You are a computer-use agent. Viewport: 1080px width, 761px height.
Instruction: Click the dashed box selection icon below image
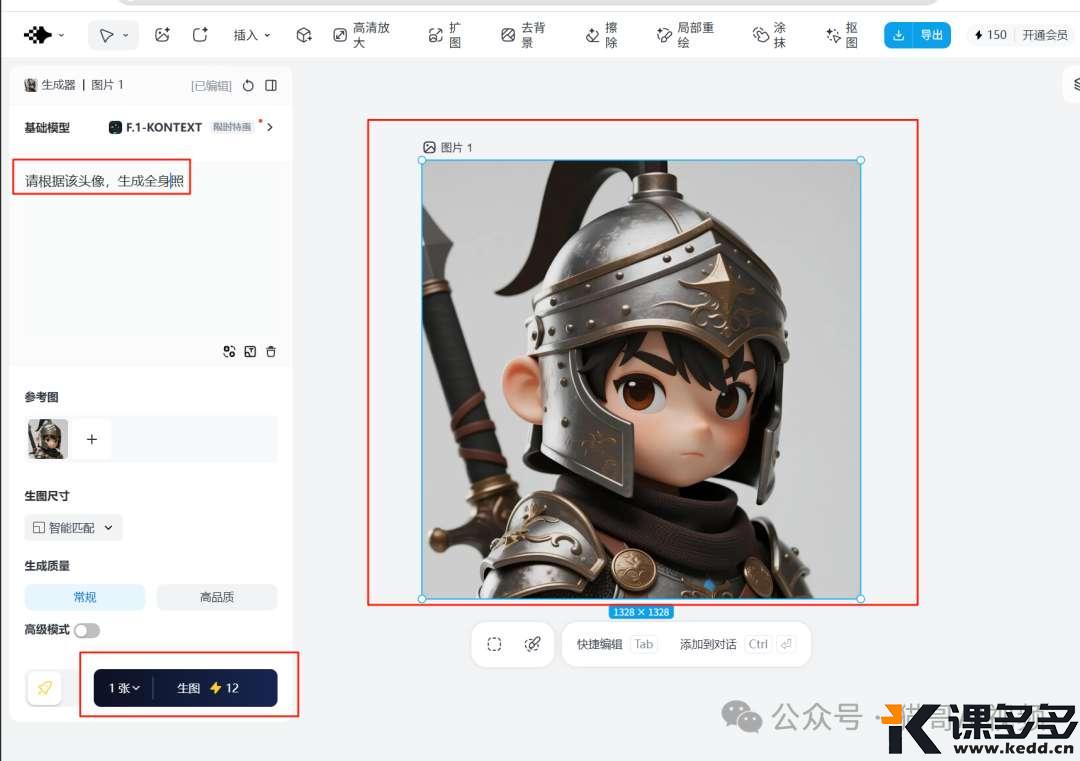[495, 645]
